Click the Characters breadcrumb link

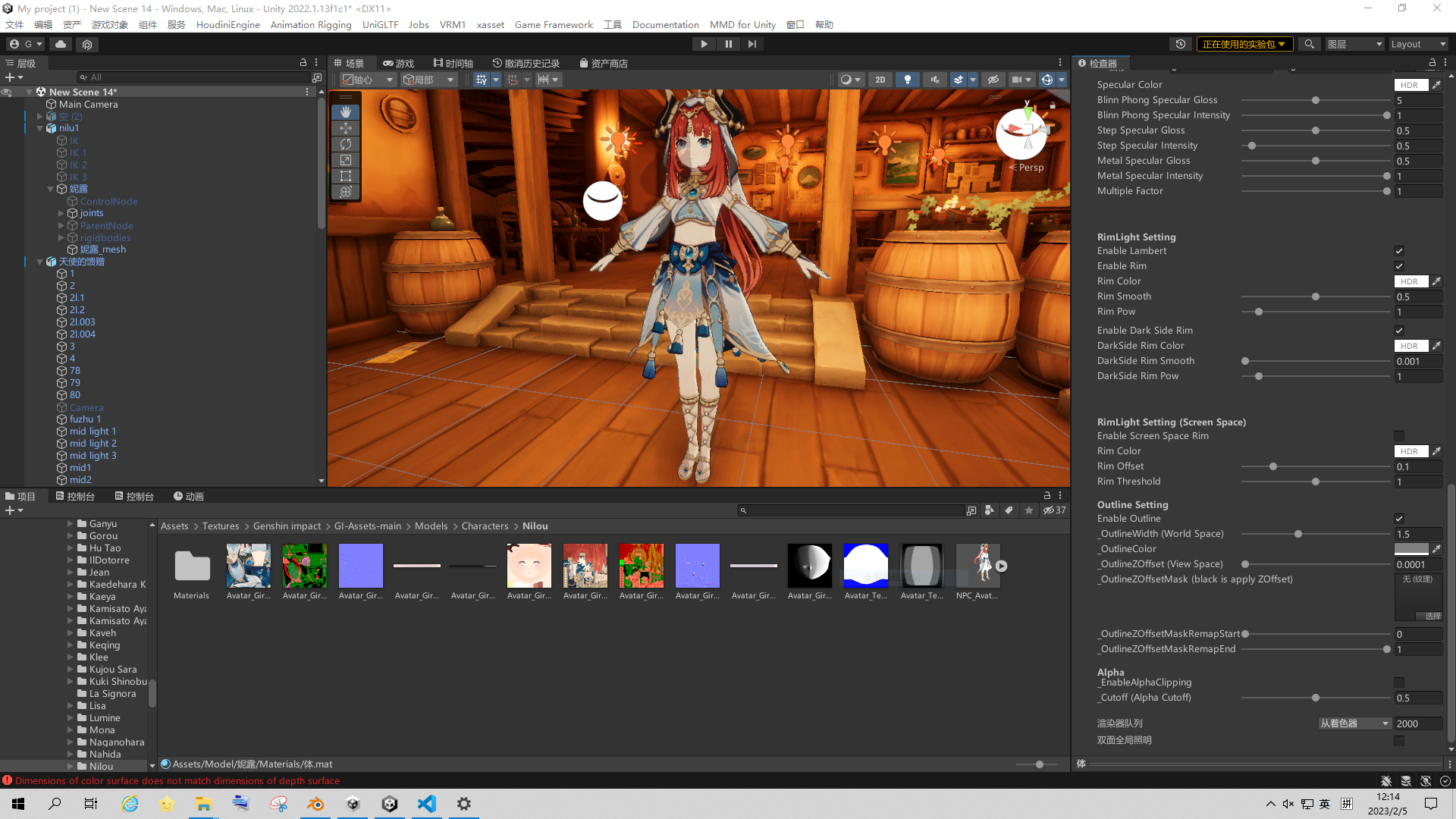tap(485, 526)
